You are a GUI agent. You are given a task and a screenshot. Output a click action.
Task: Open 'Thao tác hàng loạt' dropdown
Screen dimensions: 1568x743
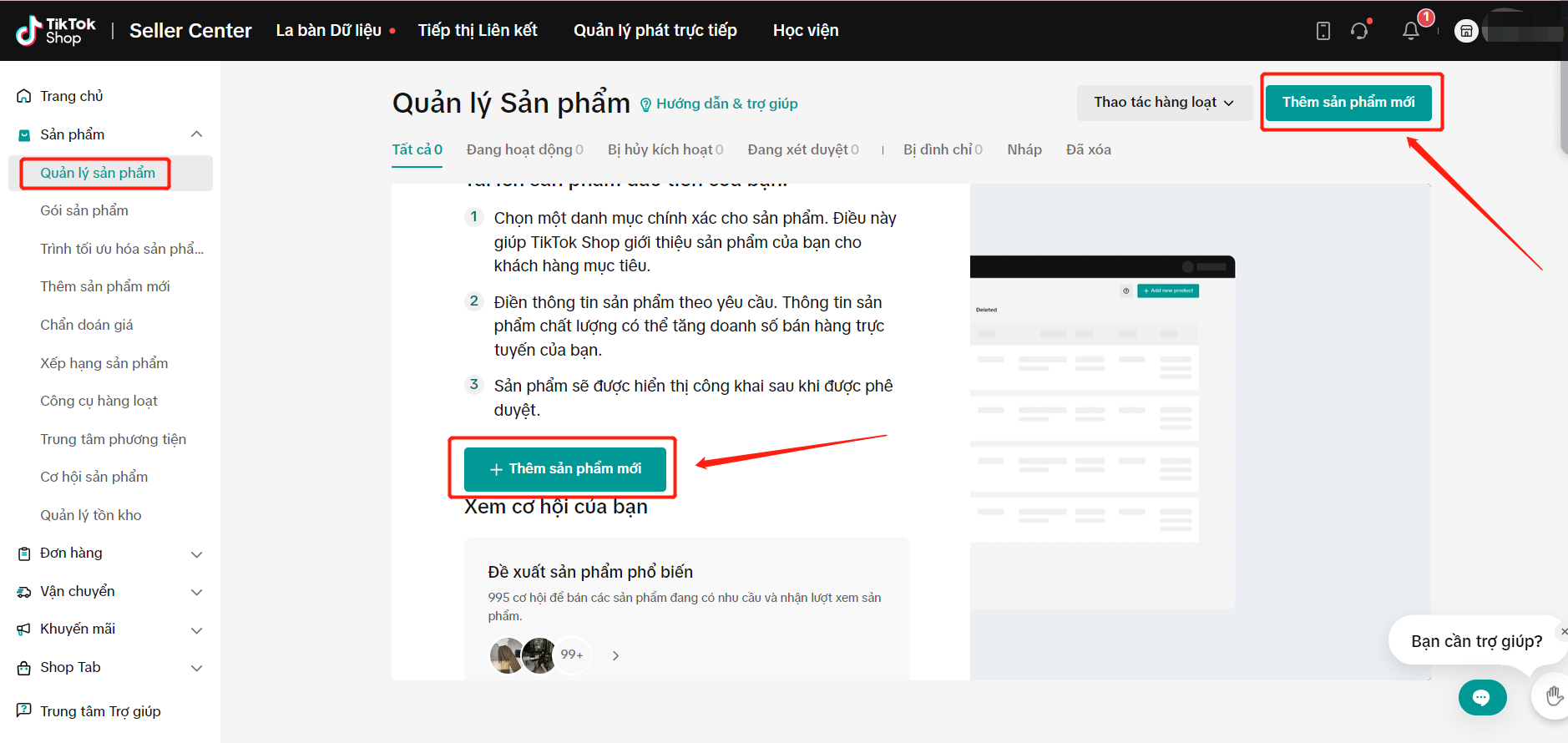(1163, 102)
